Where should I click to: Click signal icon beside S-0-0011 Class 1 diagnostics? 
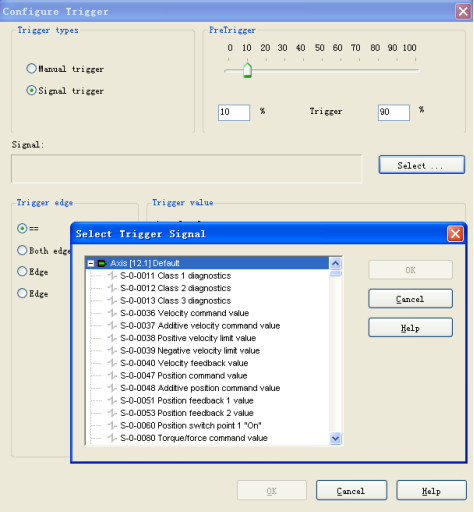coord(112,276)
